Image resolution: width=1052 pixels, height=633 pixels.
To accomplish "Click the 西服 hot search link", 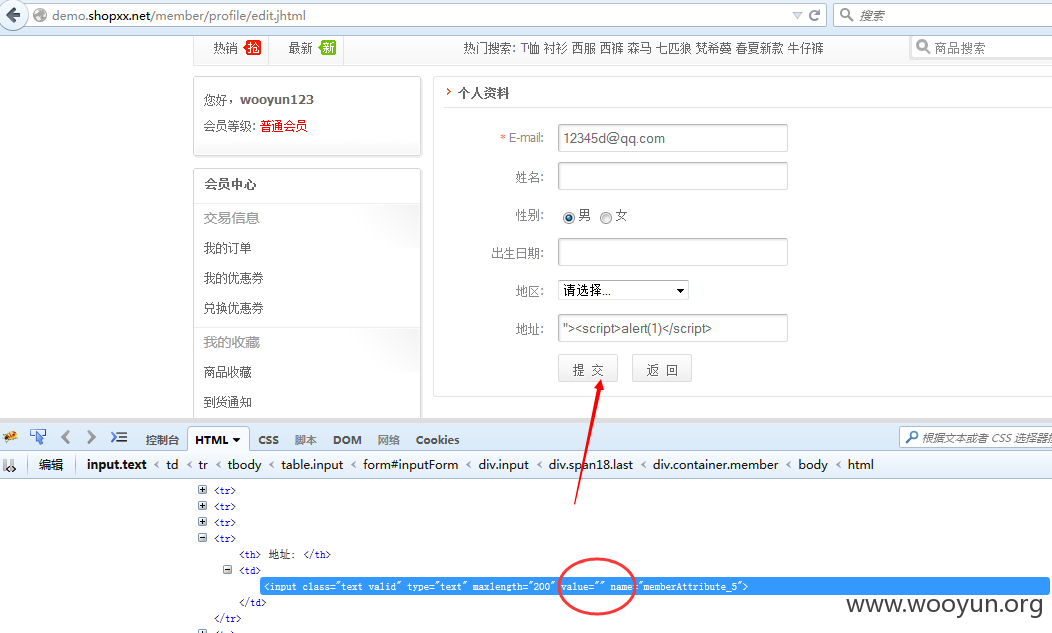I will pyautogui.click(x=584, y=48).
